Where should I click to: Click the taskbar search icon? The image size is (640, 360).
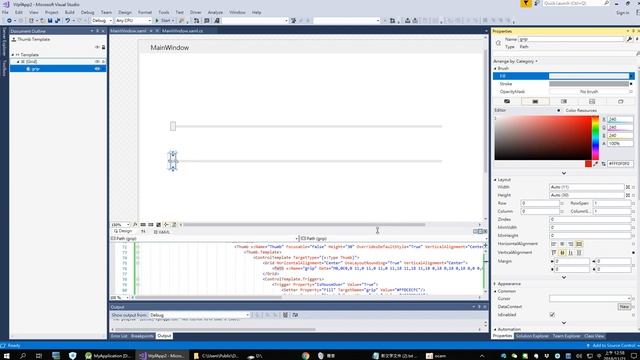tap(23, 356)
